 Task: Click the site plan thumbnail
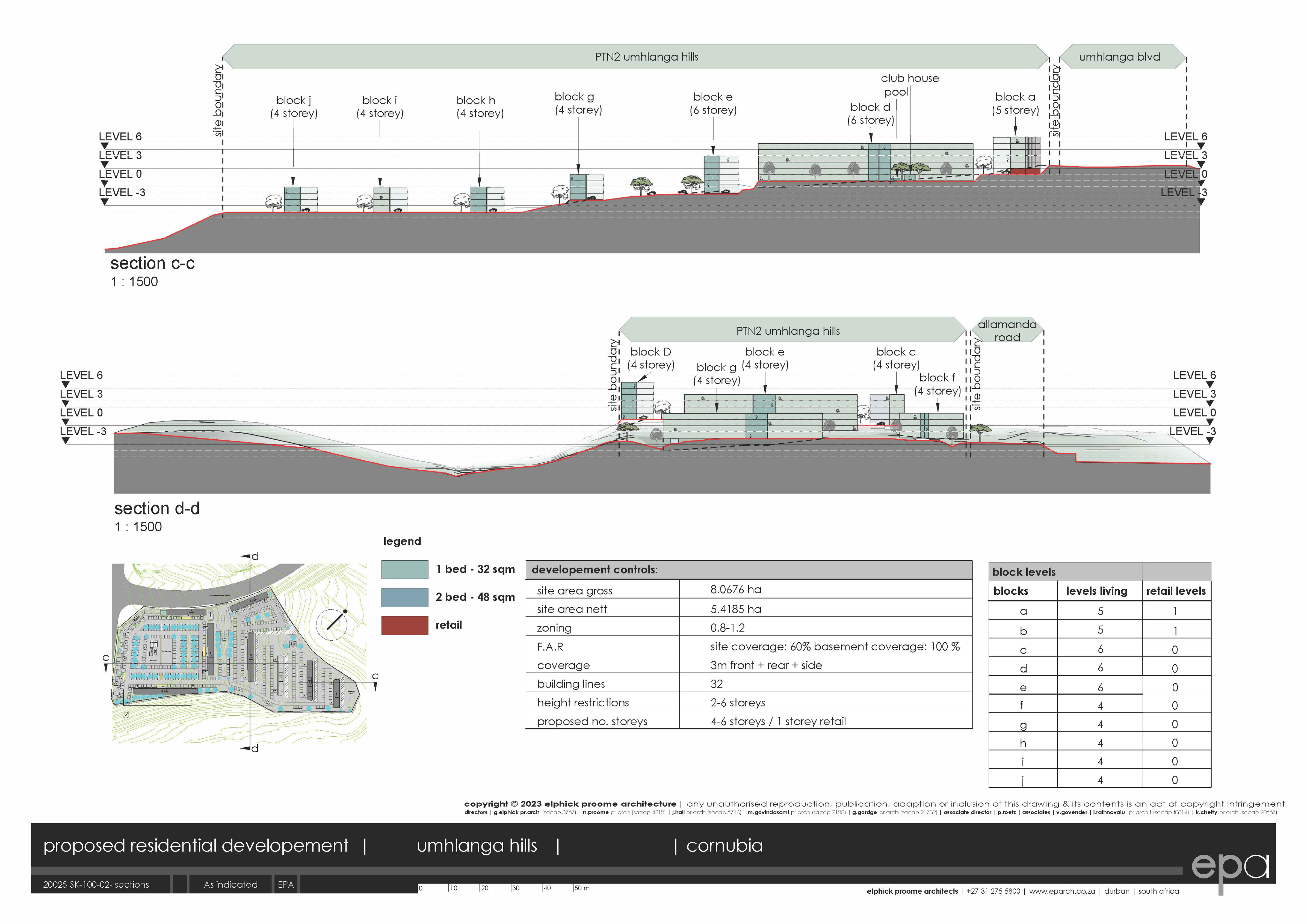(x=239, y=652)
